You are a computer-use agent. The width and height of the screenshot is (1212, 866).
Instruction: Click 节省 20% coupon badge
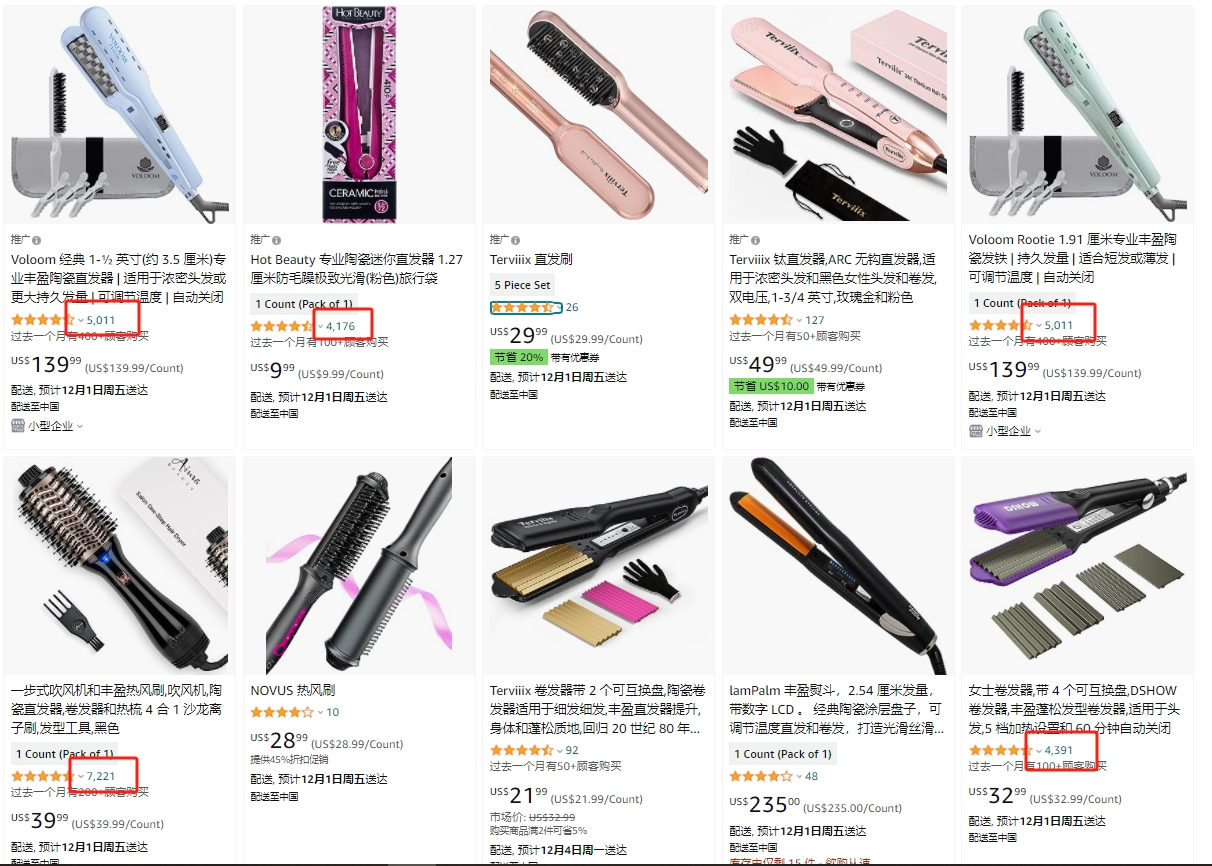pos(518,357)
